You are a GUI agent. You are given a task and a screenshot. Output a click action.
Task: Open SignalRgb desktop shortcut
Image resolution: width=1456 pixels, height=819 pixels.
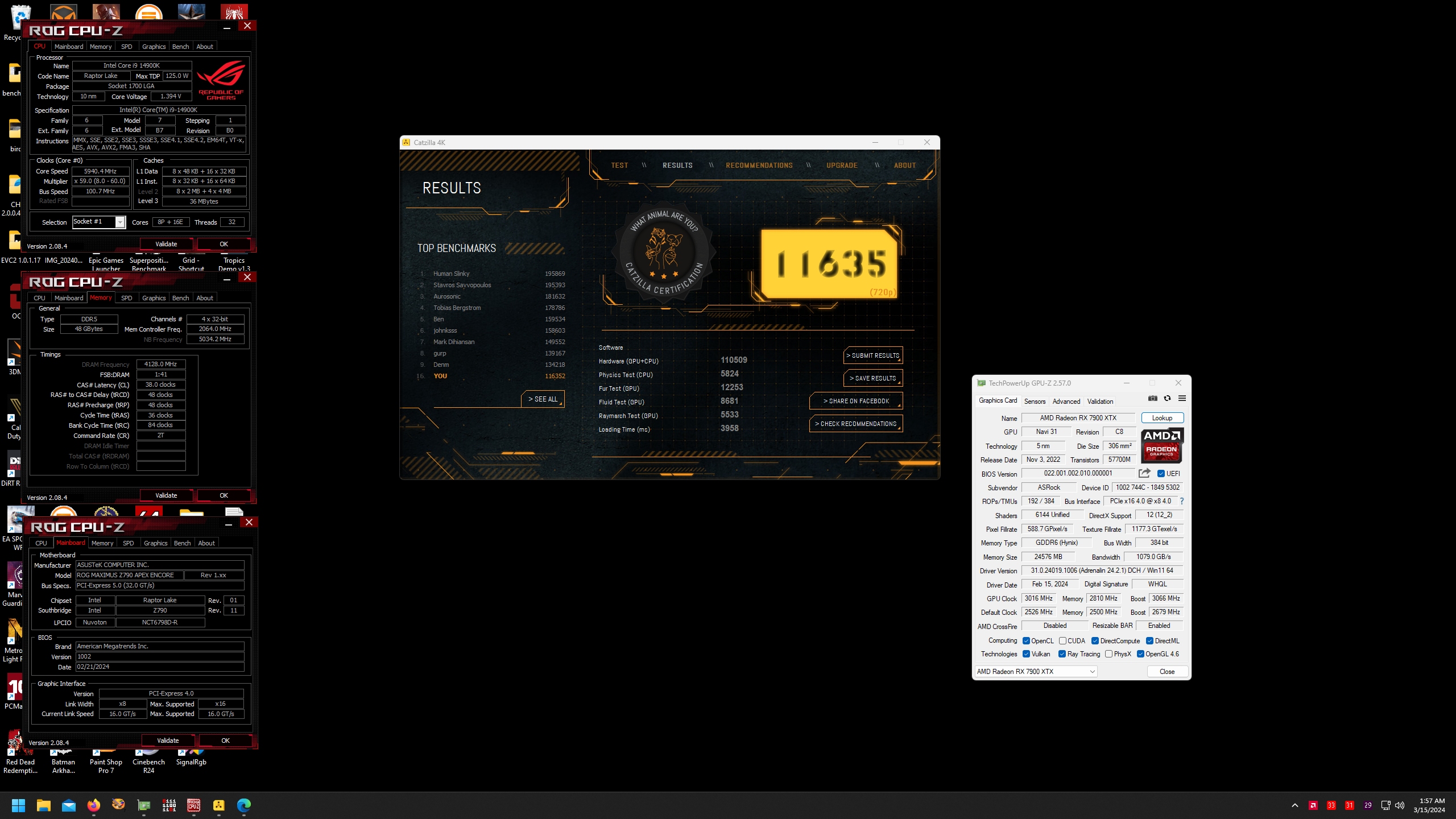[191, 758]
